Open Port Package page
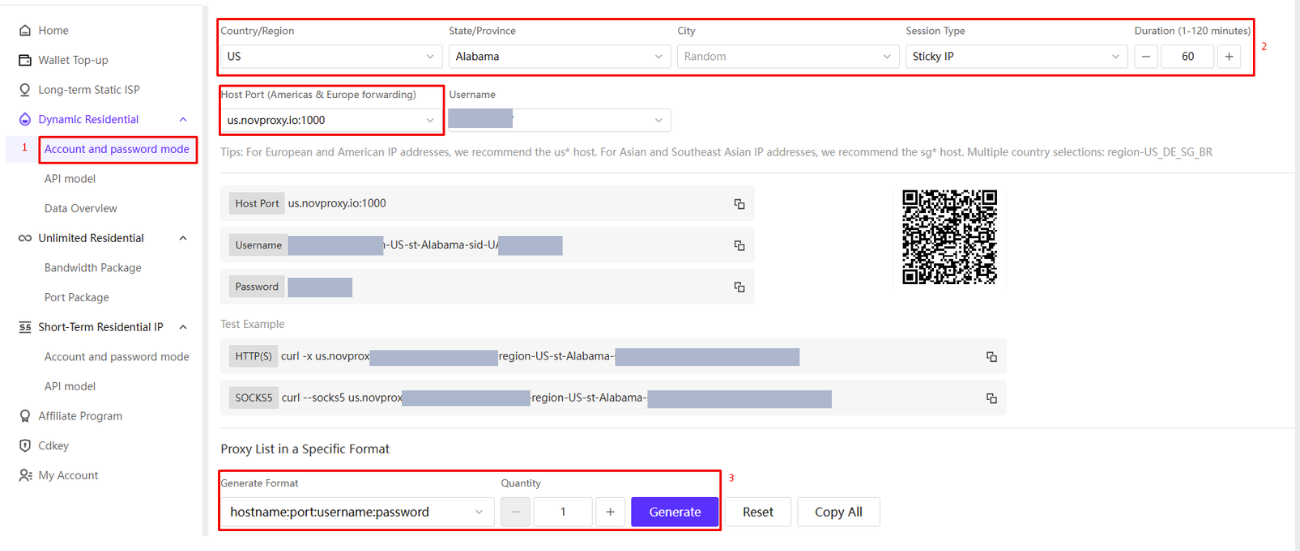Viewport: 1300px width, 551px height. [77, 297]
